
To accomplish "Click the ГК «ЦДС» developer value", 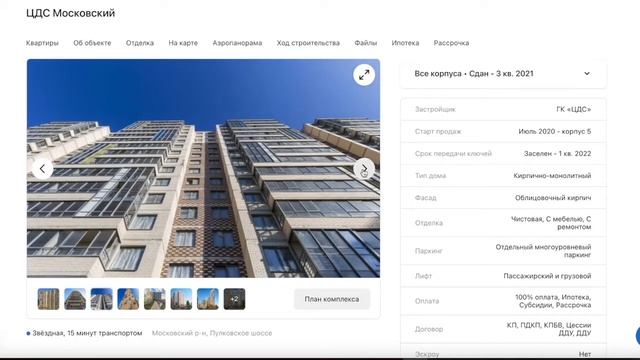I will click(573, 109).
